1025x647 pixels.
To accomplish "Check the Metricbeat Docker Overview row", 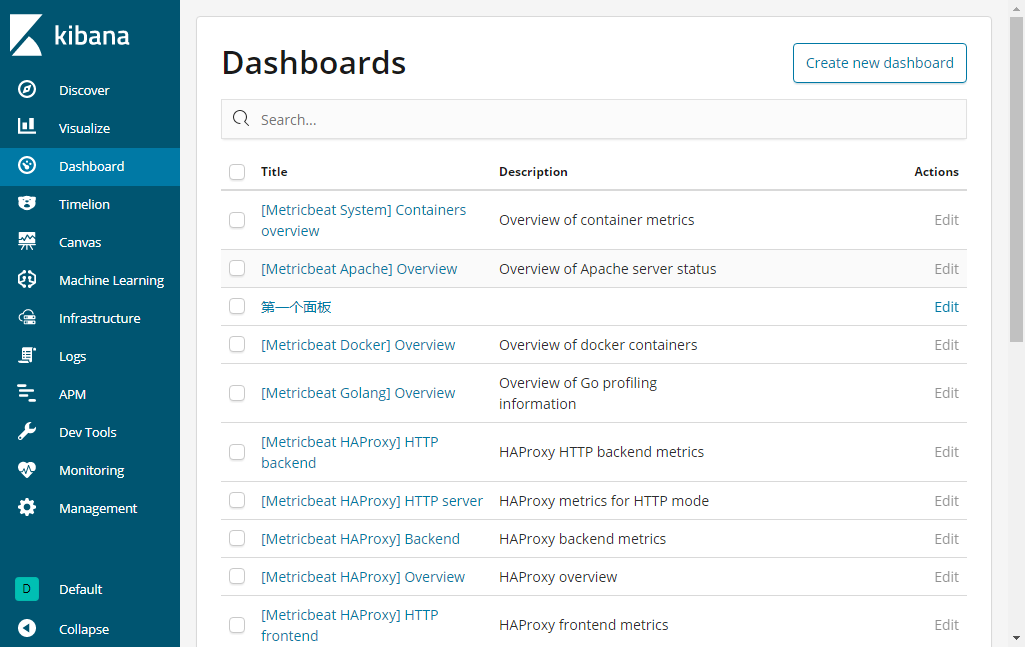I will (237, 344).
